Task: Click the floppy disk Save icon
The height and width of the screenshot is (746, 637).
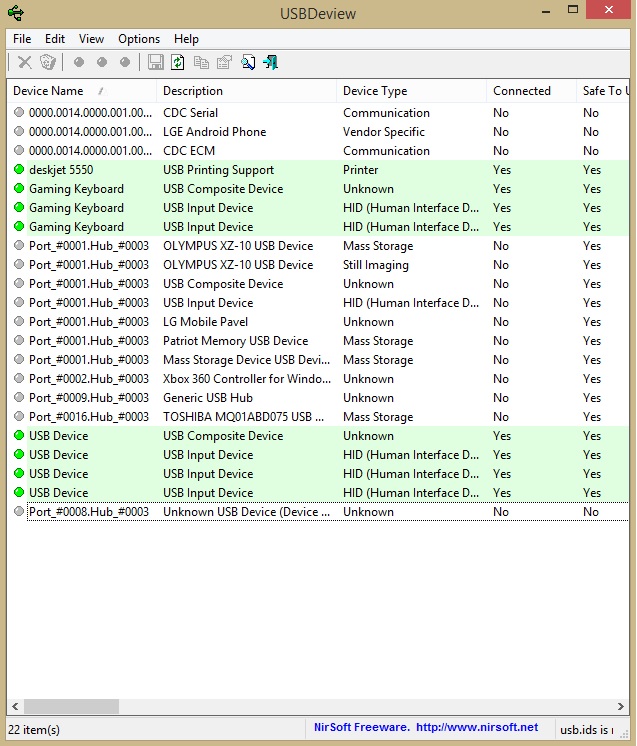Action: (x=156, y=62)
